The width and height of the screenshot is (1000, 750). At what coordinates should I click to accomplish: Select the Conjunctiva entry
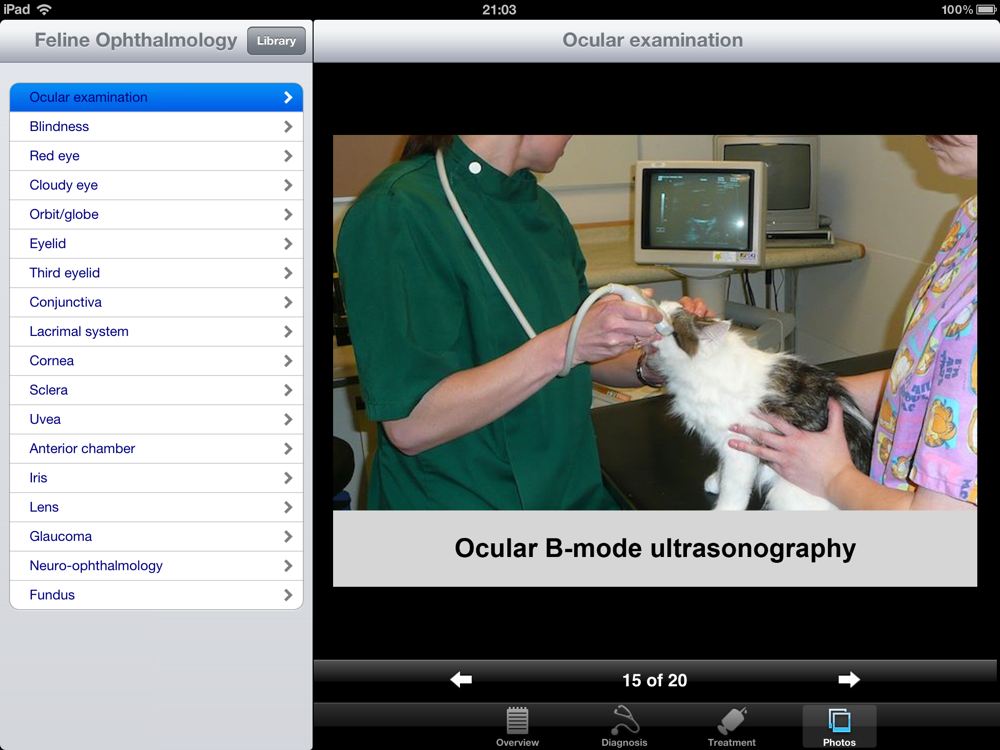[156, 302]
